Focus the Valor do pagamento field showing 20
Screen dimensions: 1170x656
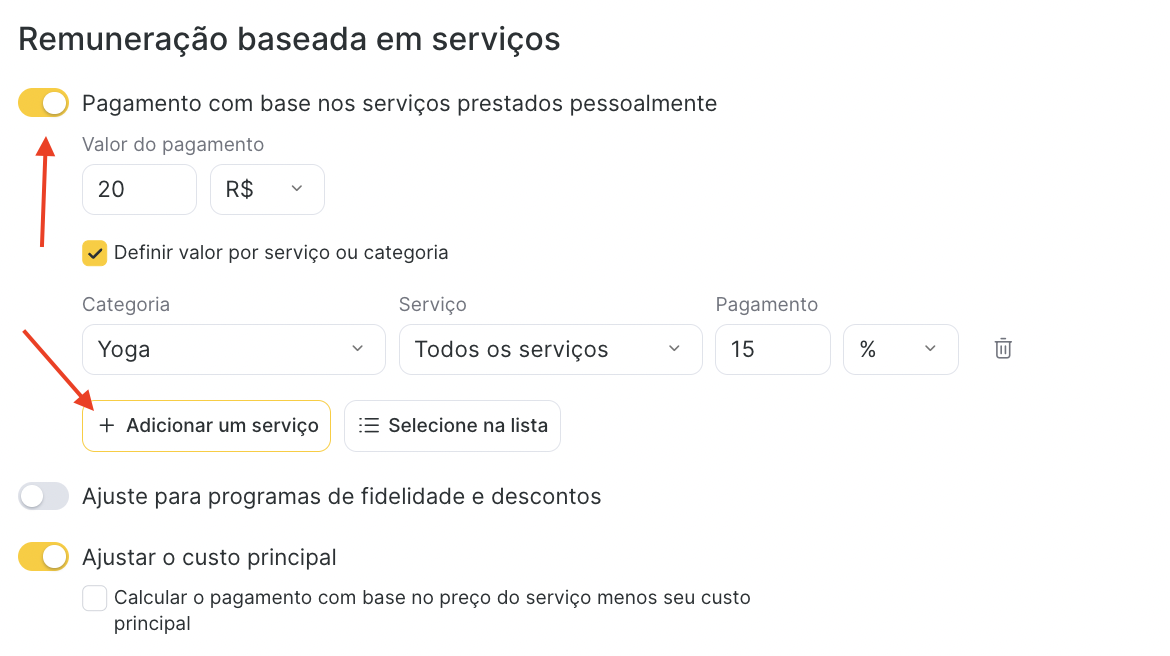(140, 190)
